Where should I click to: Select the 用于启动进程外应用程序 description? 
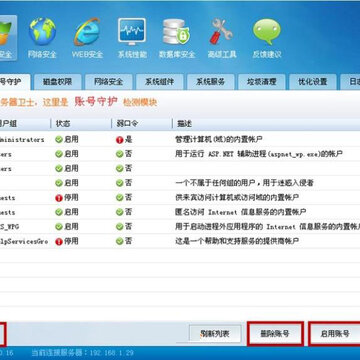click(x=267, y=227)
